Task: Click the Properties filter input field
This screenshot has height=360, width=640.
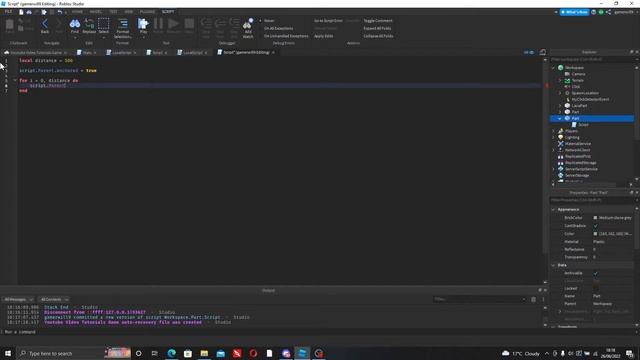Action: pos(592,200)
